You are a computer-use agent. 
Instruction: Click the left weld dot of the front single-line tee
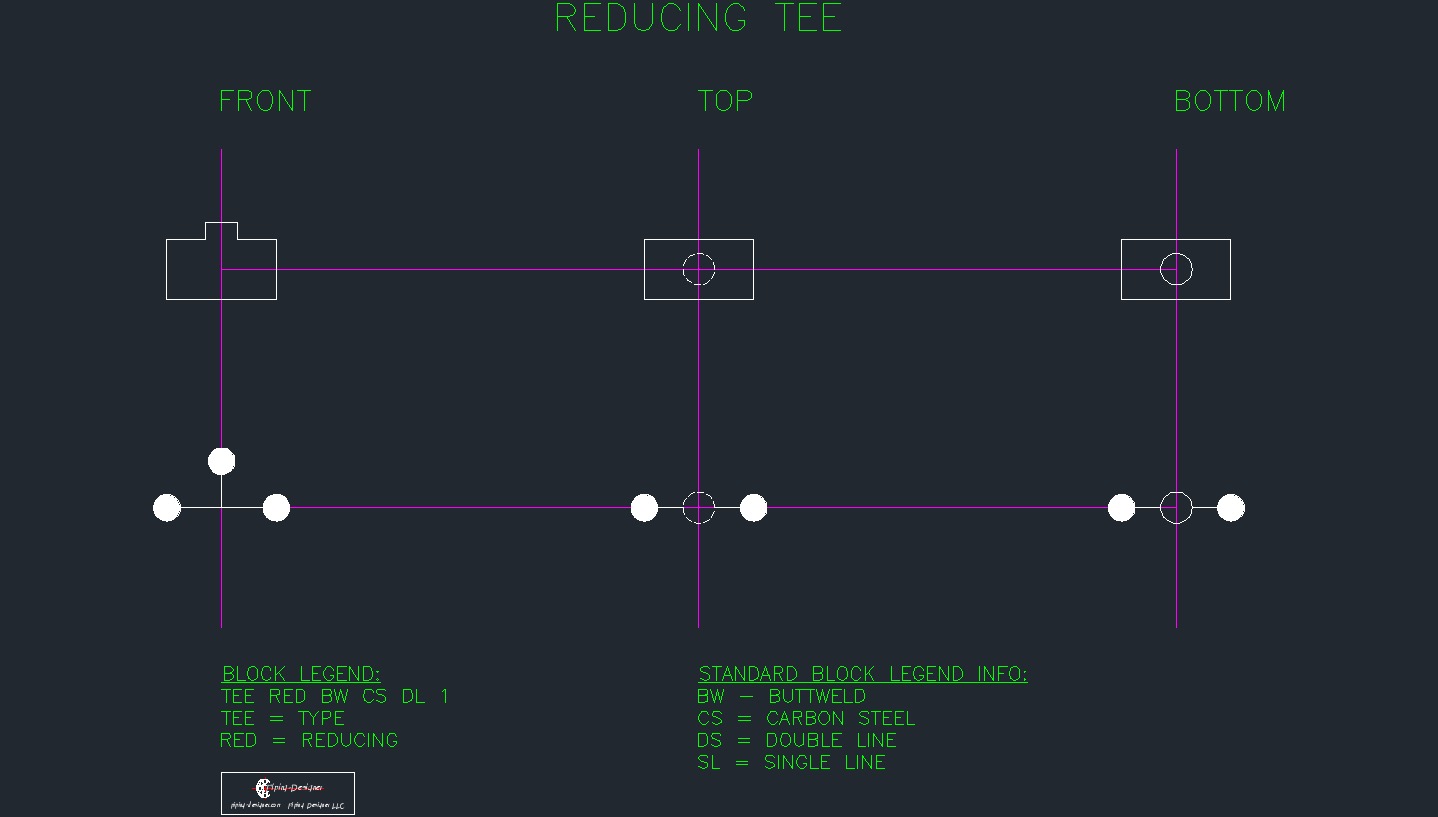point(167,508)
